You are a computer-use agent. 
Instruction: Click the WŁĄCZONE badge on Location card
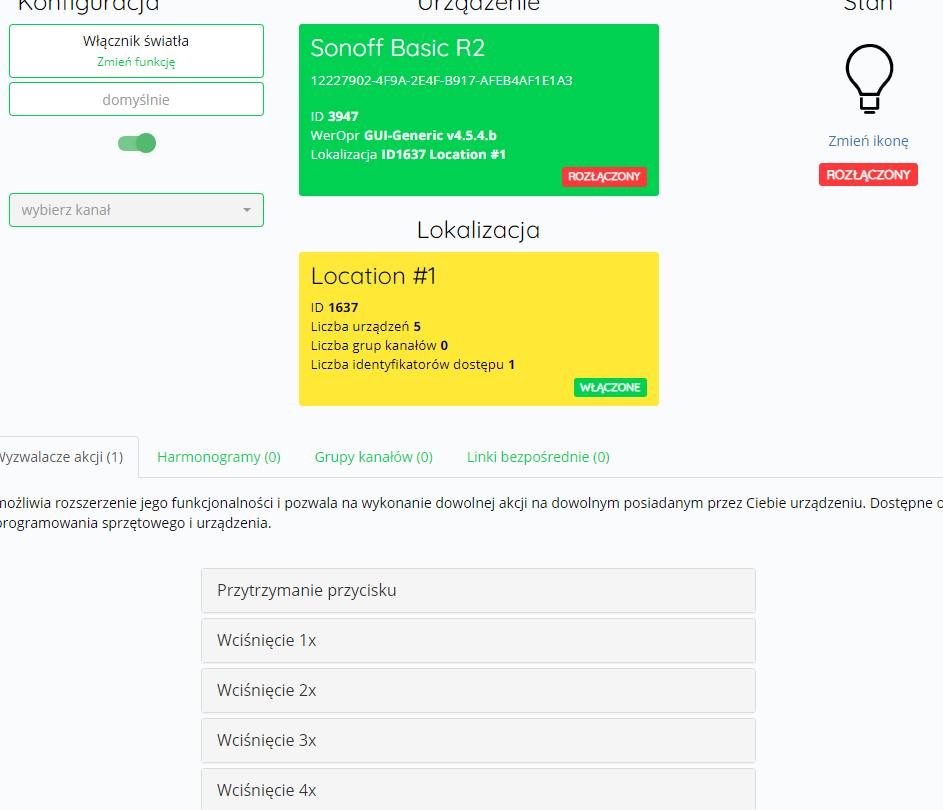point(610,387)
